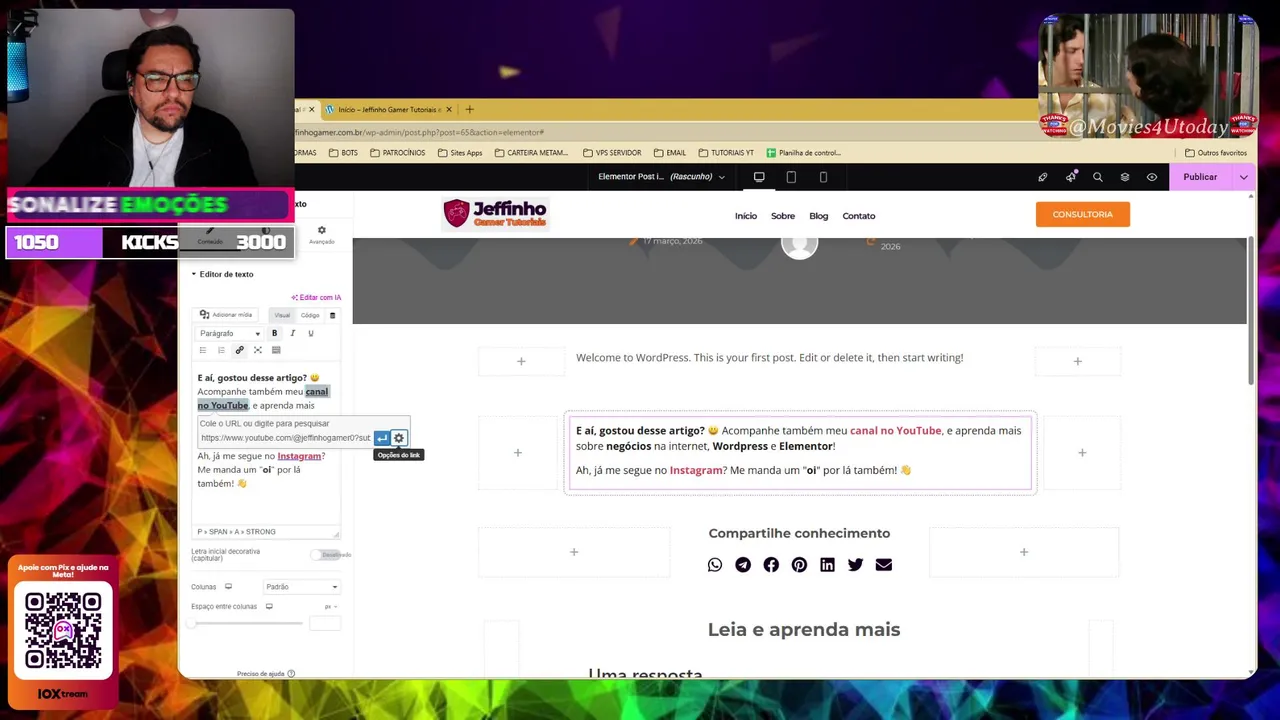This screenshot has width=1280, height=720.
Task: Click the canal no YouTube link in preview
Action: pyautogui.click(x=895, y=431)
